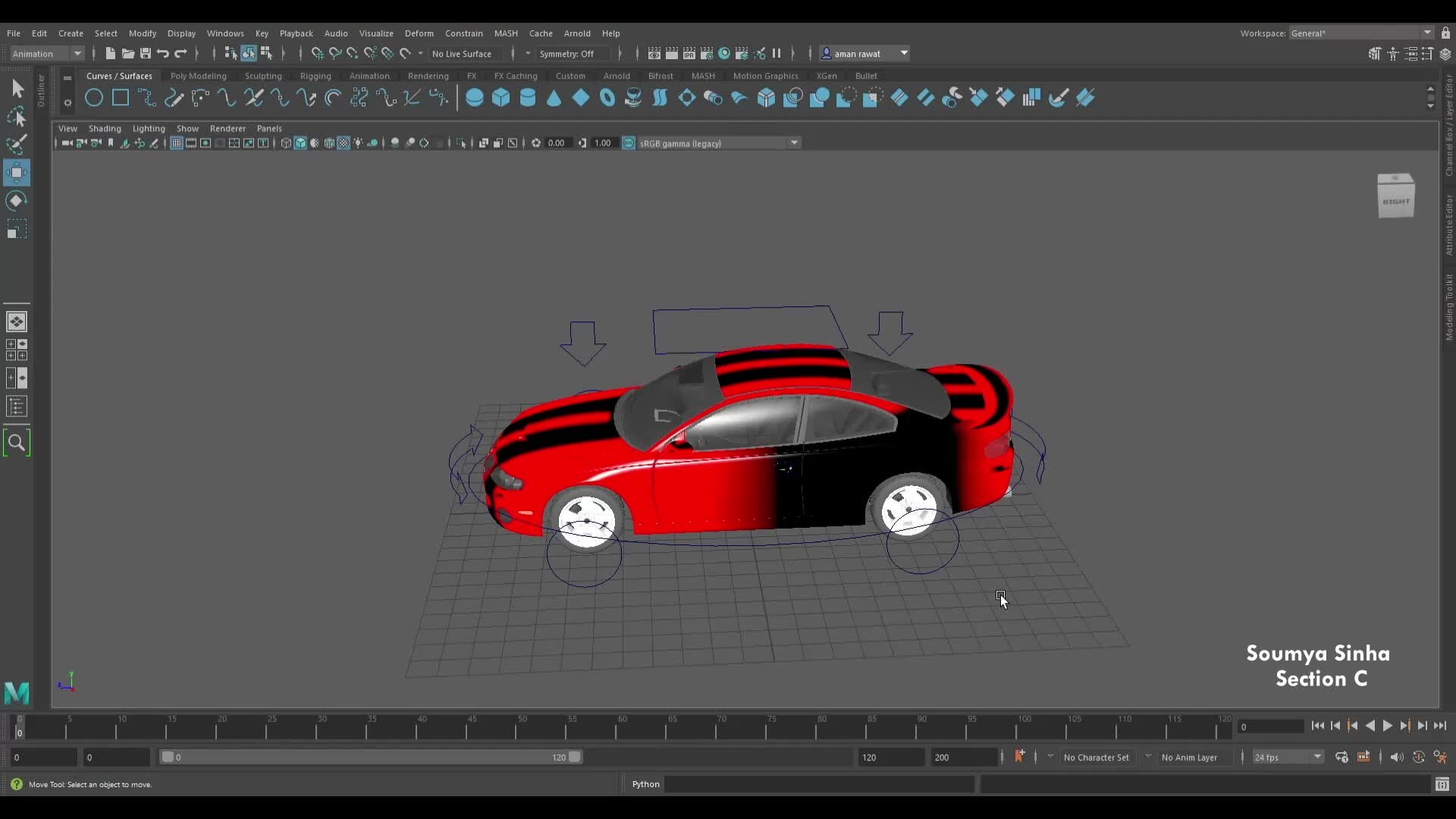The width and height of the screenshot is (1456, 819).
Task: Open the Arnold menu in the menu bar
Action: coord(578,33)
